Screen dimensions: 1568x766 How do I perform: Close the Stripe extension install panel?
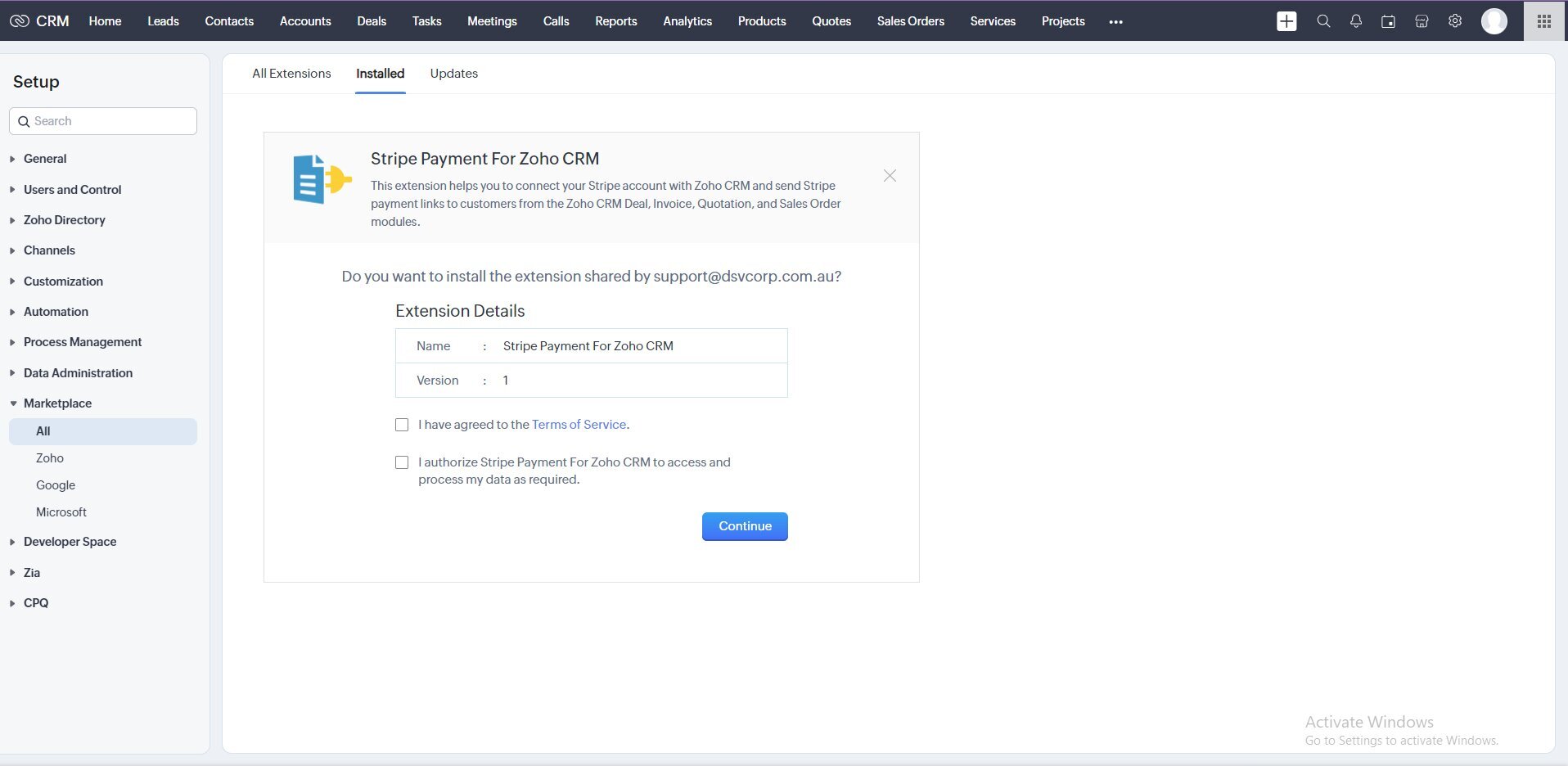coord(890,176)
